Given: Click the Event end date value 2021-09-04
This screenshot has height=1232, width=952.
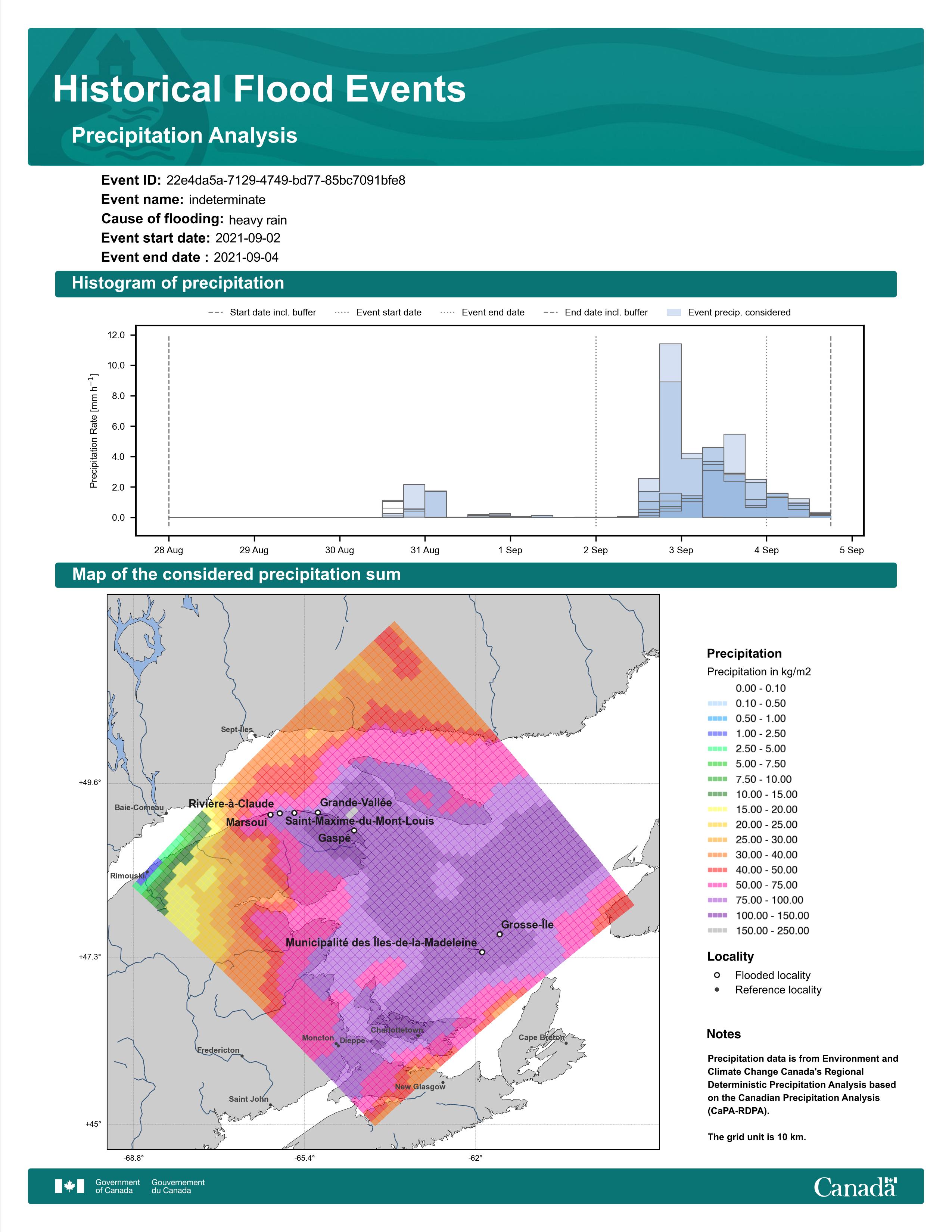Looking at the screenshot, I should click(246, 257).
